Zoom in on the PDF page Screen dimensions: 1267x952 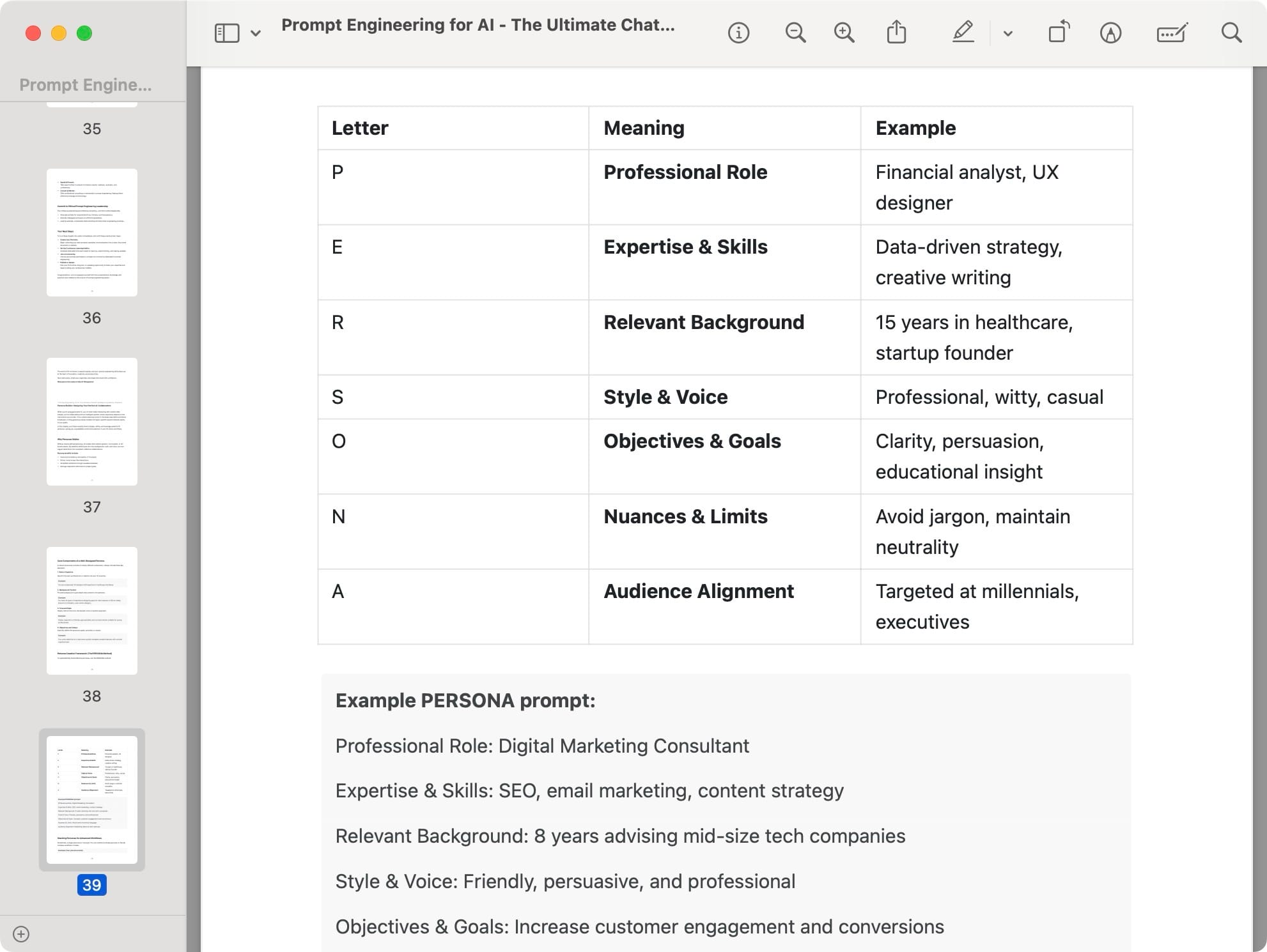[844, 33]
